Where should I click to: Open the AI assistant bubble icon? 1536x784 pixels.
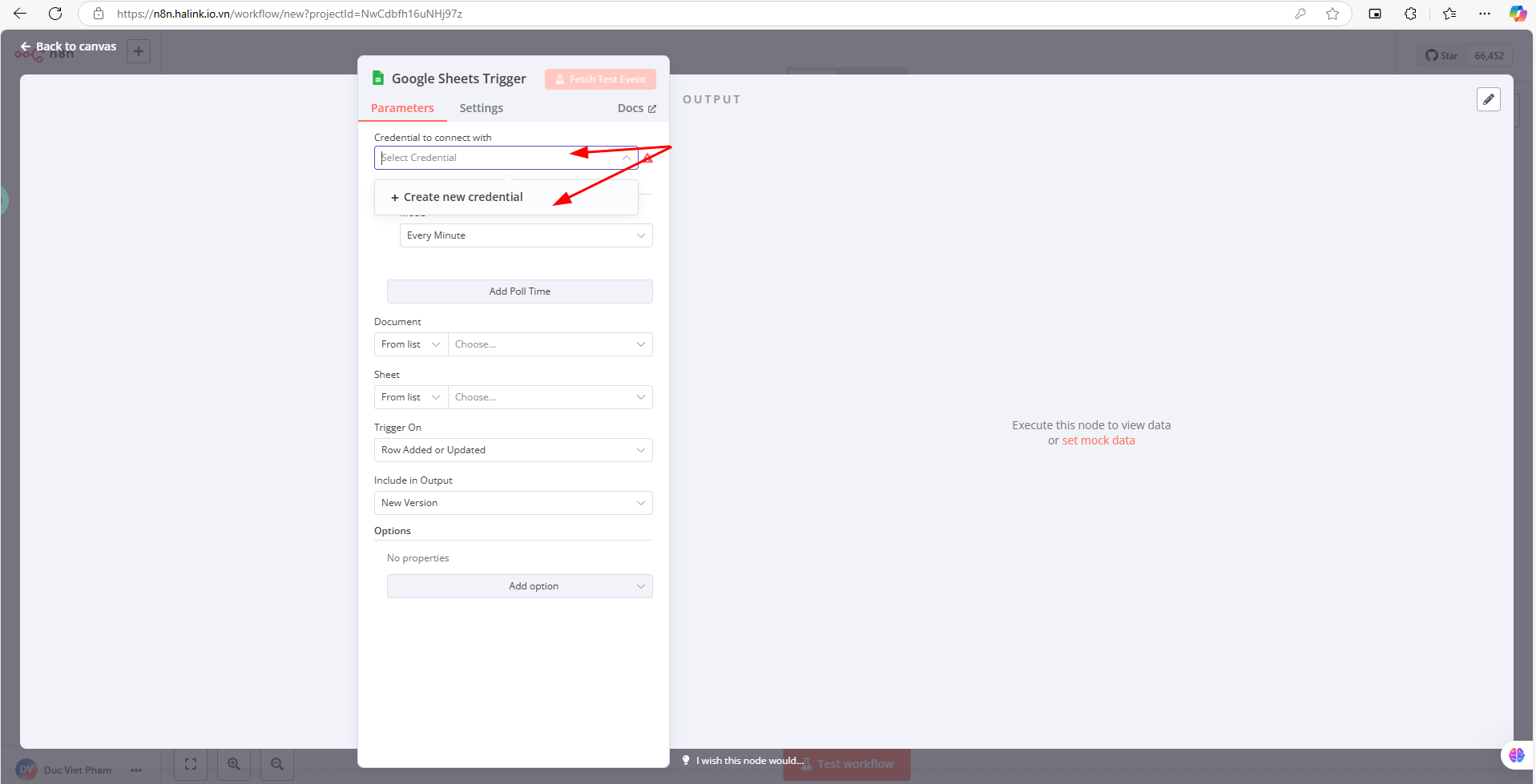1517,755
